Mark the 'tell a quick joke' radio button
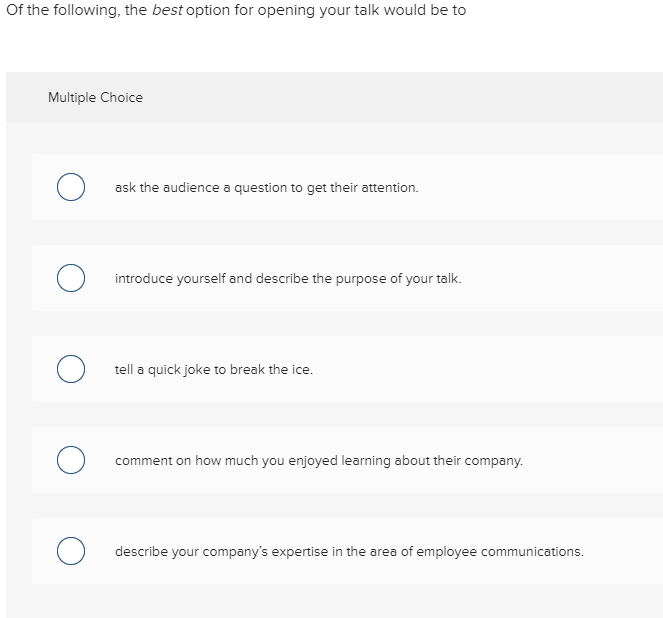Image resolution: width=663 pixels, height=618 pixels. tap(70, 370)
